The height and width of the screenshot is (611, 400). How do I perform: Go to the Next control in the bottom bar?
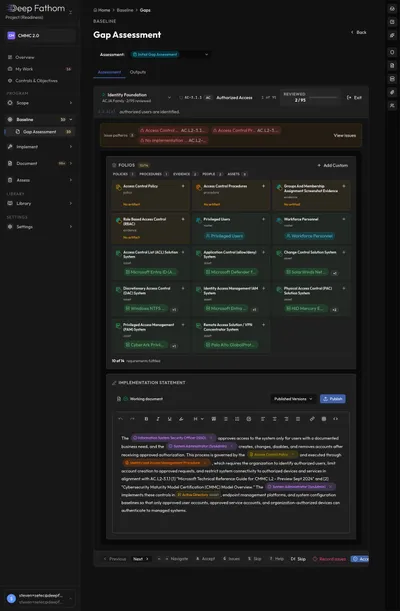[141, 559]
